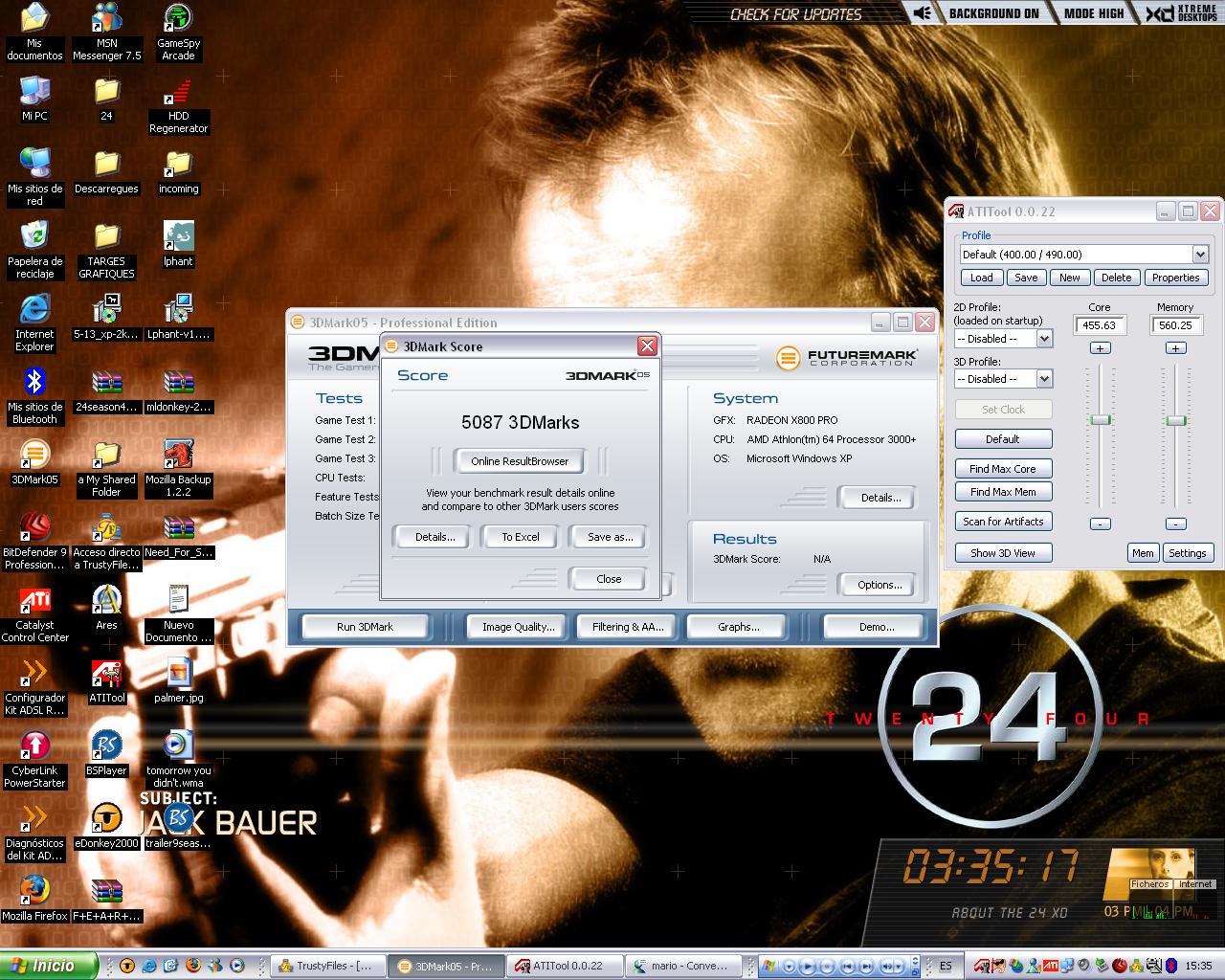
Task: Toggle BACKGROUND ON in the wallpaper bar
Action: click(992, 13)
